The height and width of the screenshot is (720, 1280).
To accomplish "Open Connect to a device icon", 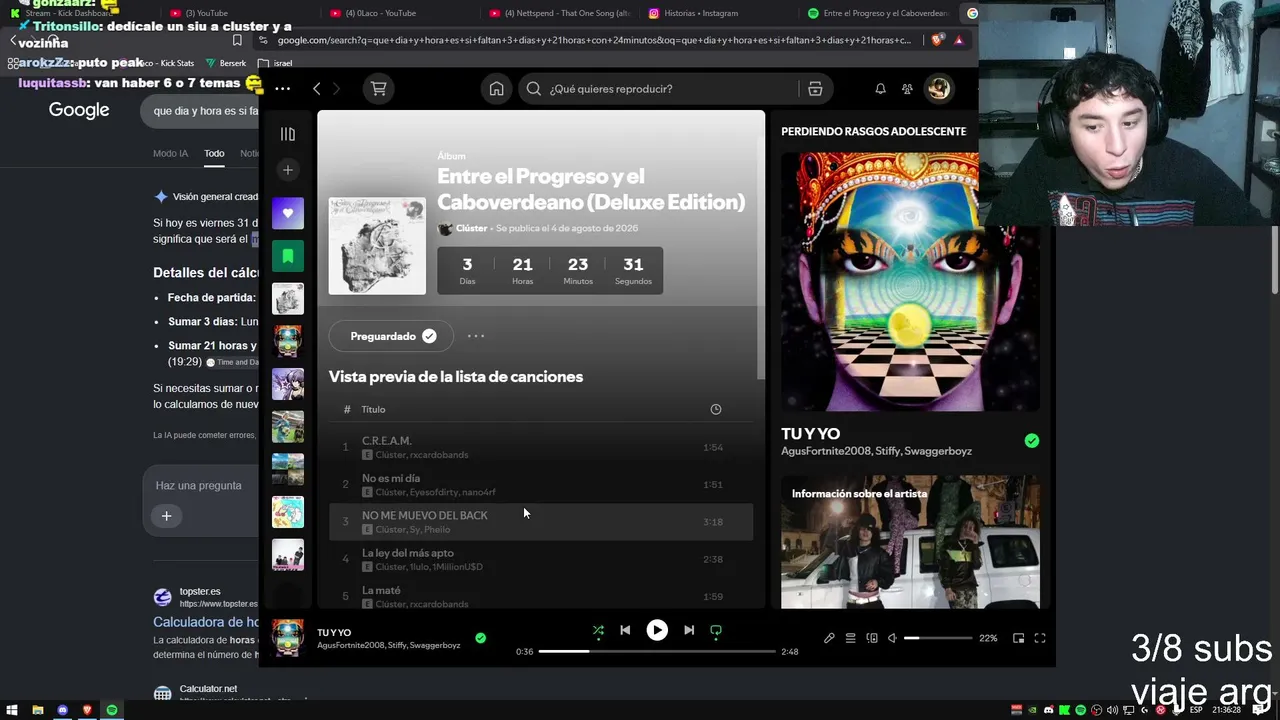I will click(x=872, y=638).
